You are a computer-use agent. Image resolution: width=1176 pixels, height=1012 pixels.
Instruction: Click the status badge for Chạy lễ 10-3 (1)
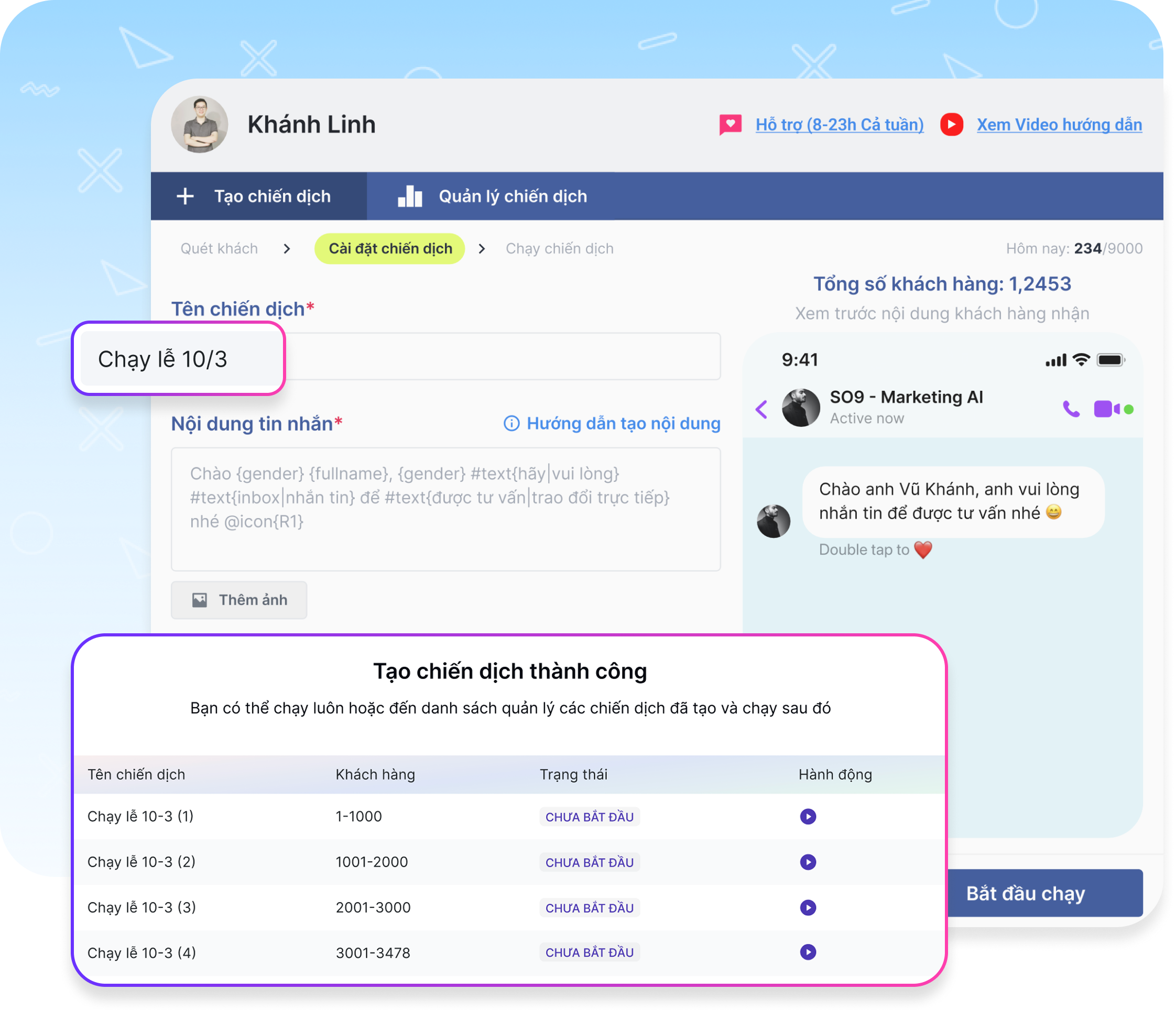click(x=590, y=816)
